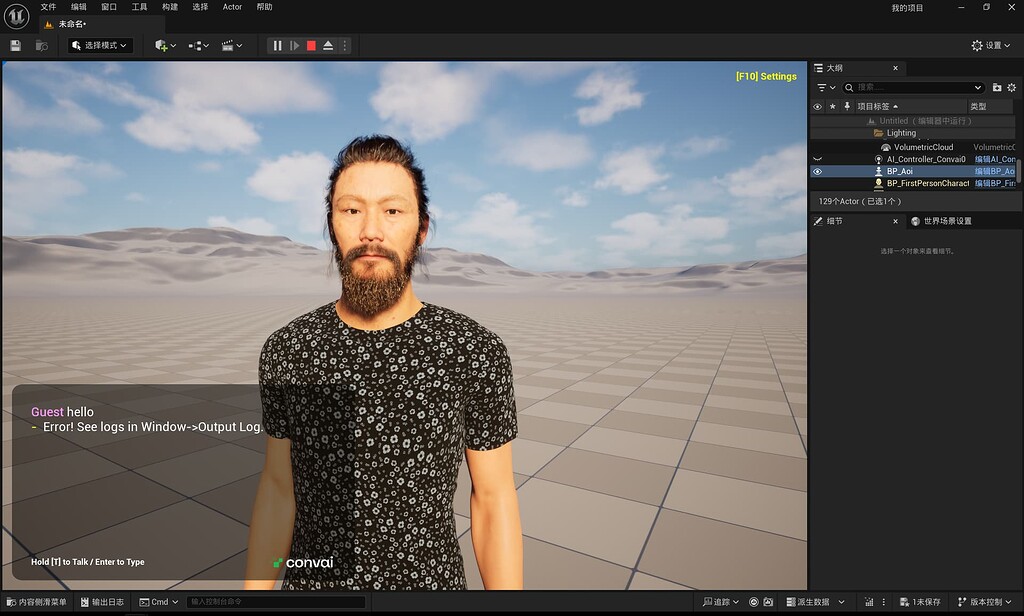The width and height of the screenshot is (1024, 616).
Task: Pause the running simulation
Action: pyautogui.click(x=277, y=46)
